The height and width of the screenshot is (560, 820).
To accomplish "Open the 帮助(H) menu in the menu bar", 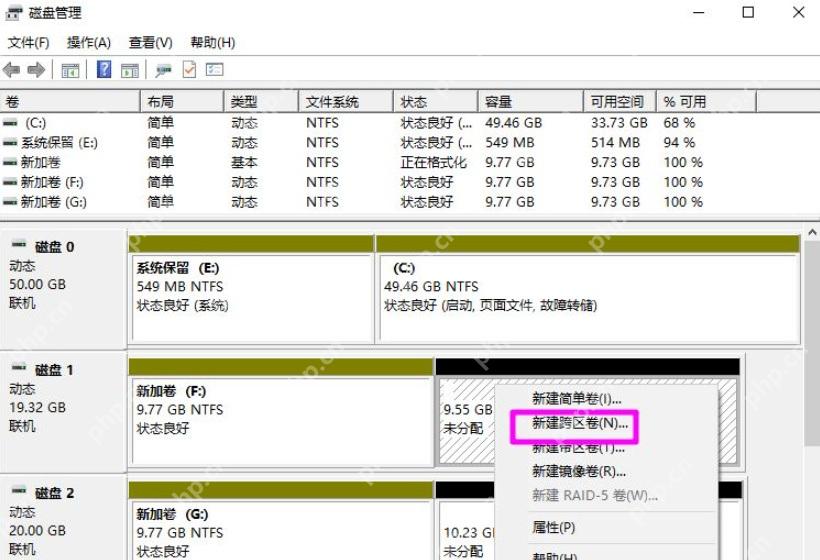I will pos(212,42).
